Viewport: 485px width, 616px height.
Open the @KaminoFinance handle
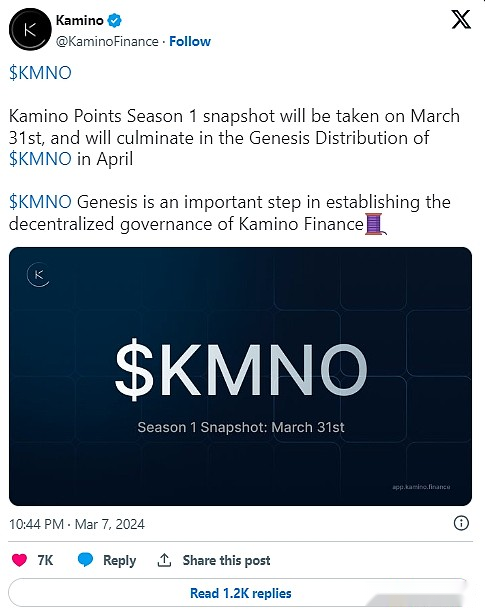click(x=107, y=42)
